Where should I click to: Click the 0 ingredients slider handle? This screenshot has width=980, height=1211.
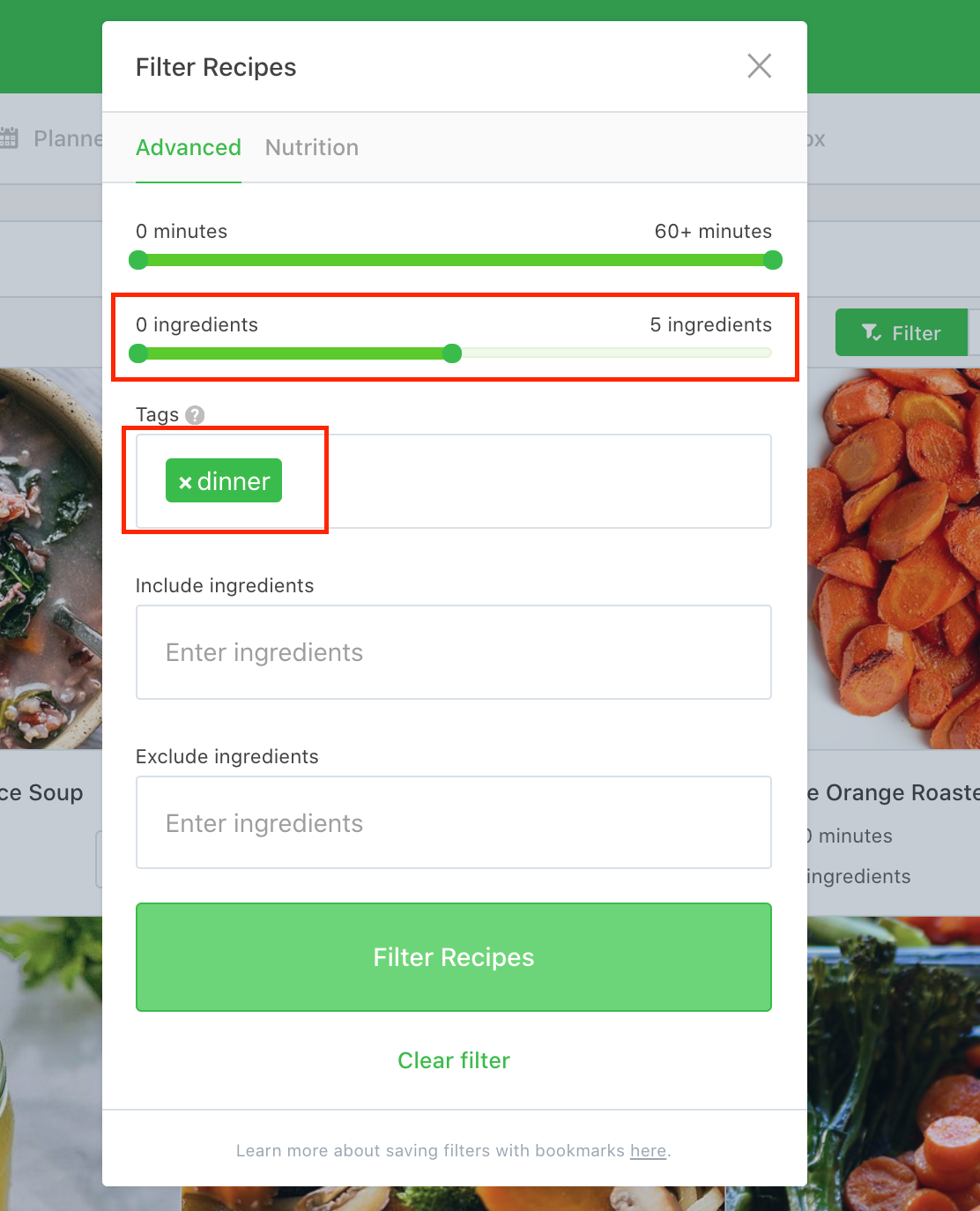tap(138, 353)
